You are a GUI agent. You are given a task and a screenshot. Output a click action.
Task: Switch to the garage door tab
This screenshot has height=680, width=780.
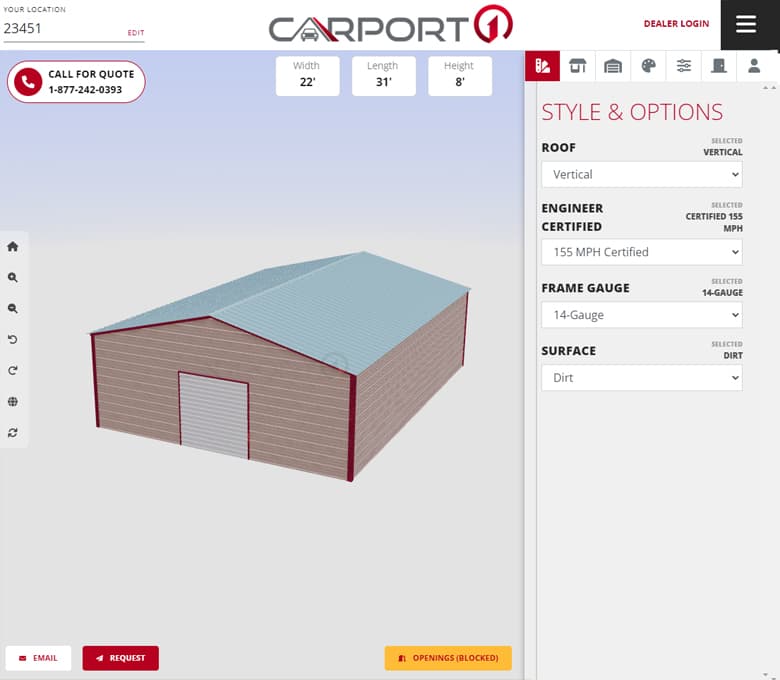coord(613,66)
